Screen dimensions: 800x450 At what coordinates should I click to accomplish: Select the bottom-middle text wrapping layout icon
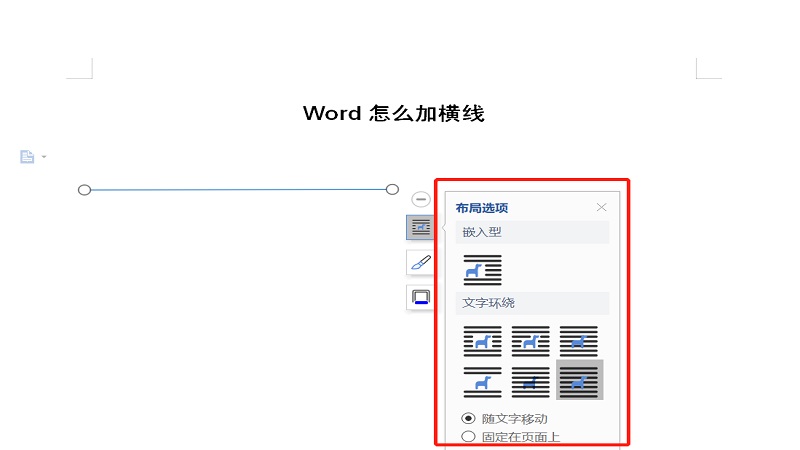tap(530, 381)
